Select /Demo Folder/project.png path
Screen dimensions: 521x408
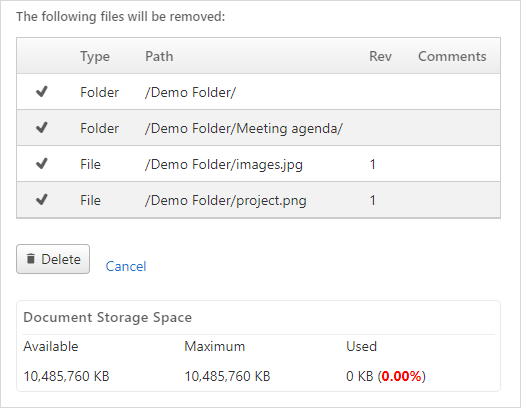pos(226,200)
